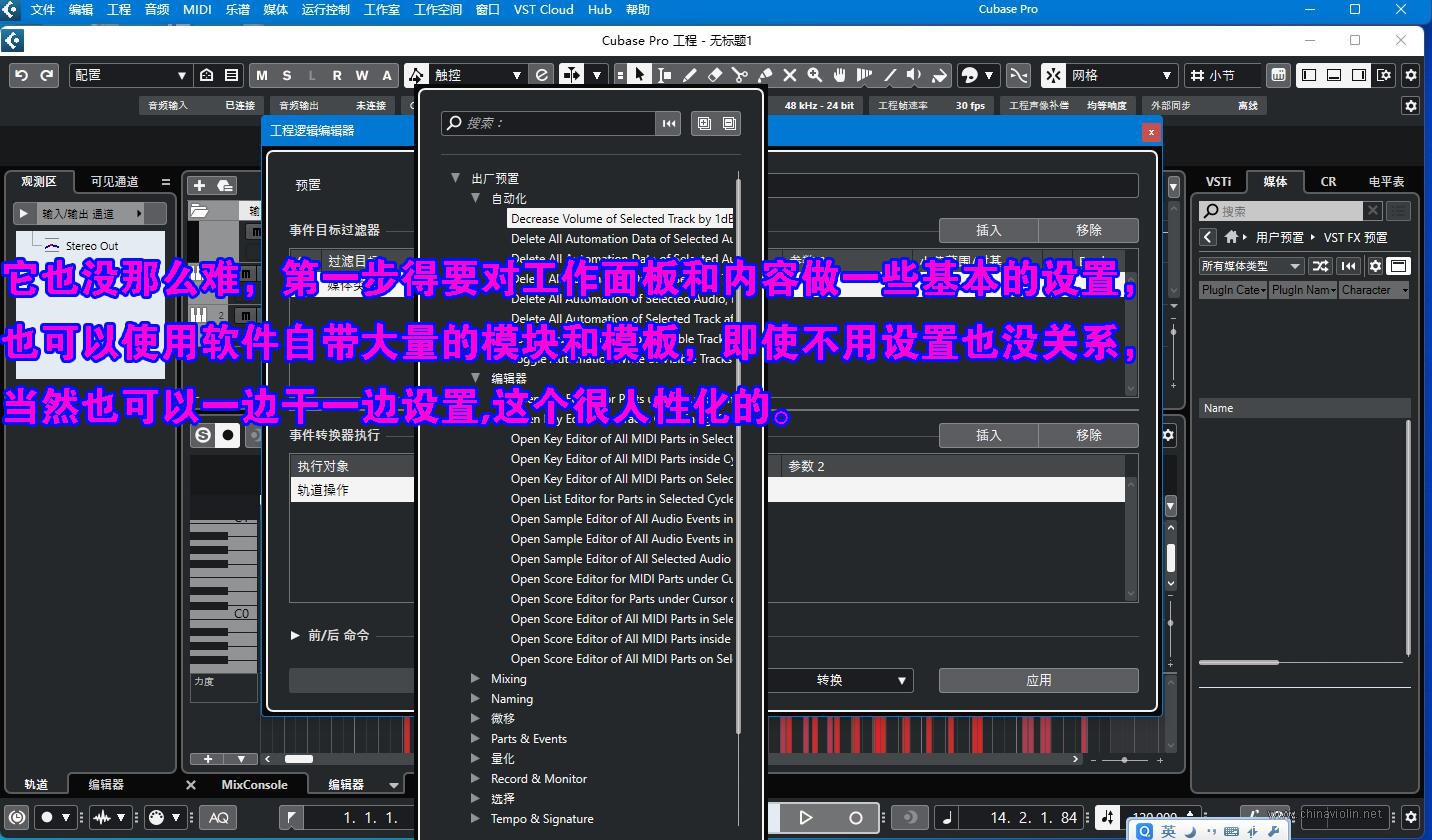Select the Range Selection tool
The height and width of the screenshot is (840, 1432).
(664, 75)
